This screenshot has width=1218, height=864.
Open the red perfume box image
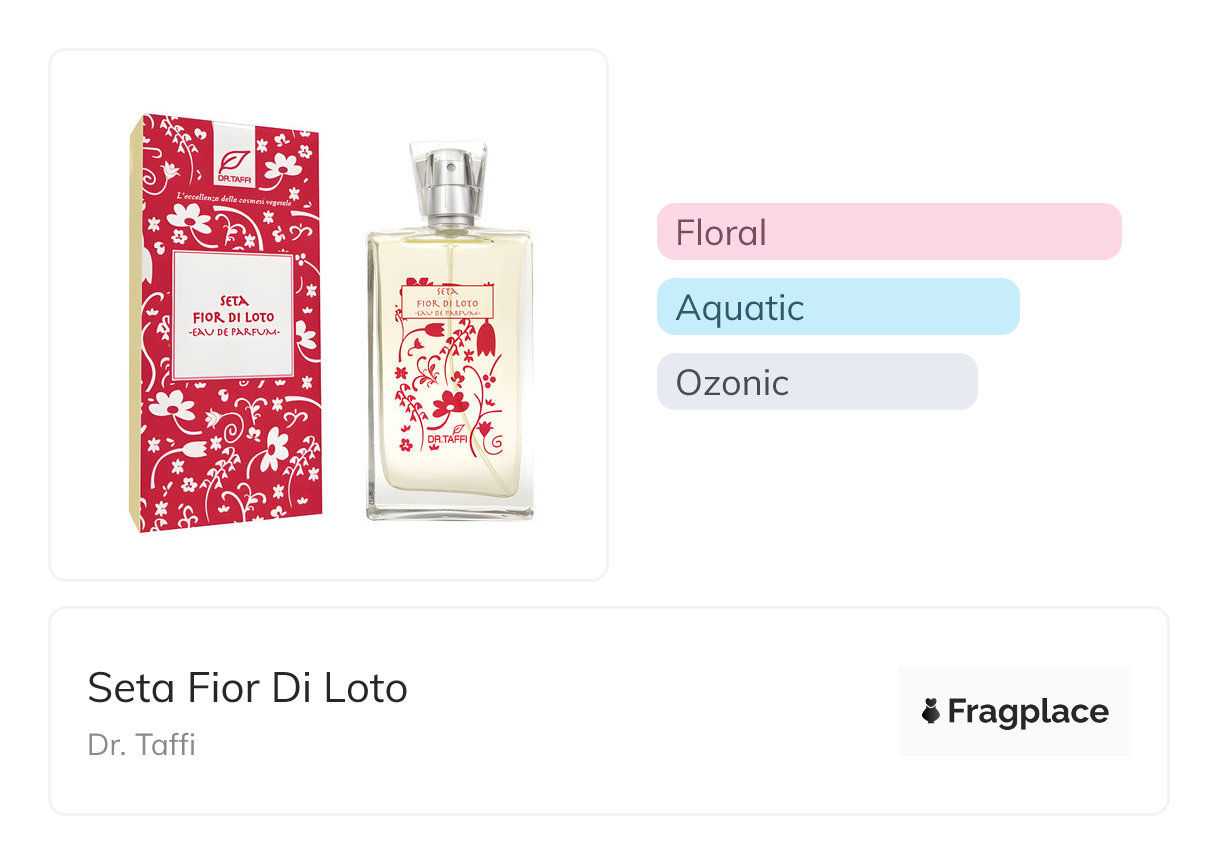tap(227, 322)
